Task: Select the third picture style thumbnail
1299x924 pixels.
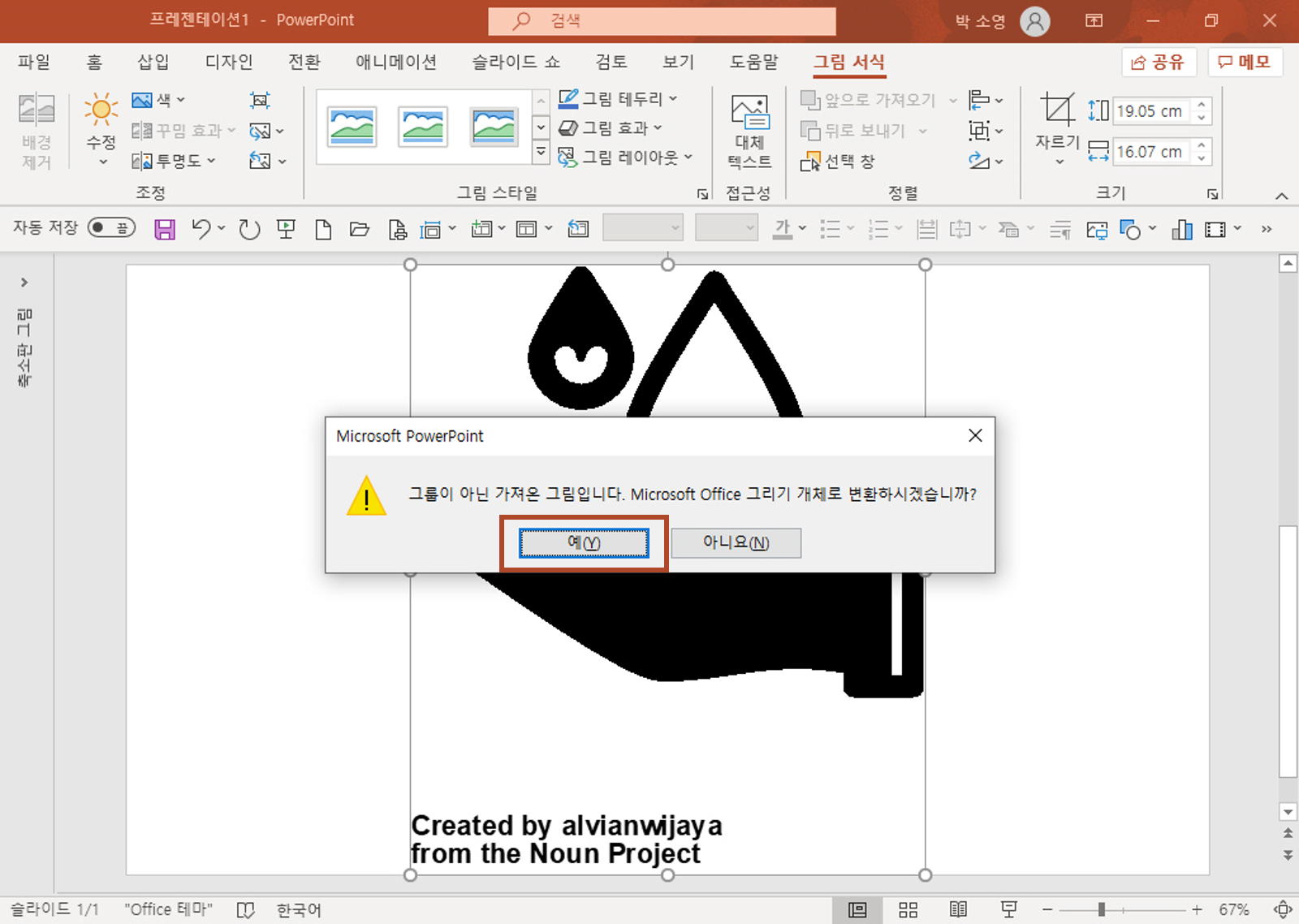Action: (x=494, y=127)
